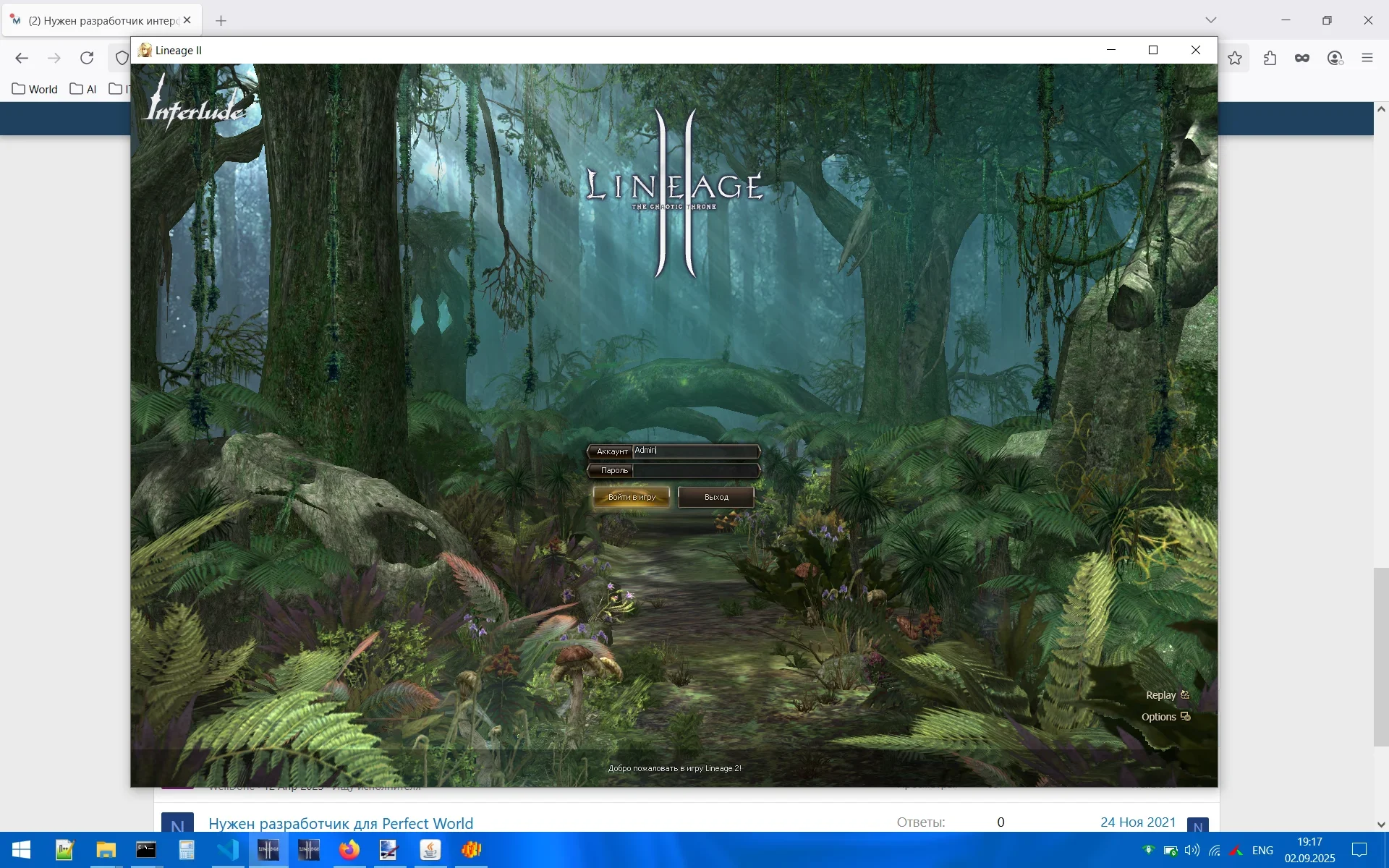This screenshot has width=1389, height=868.
Task: Open the browser hamburger menu
Action: [x=1367, y=58]
